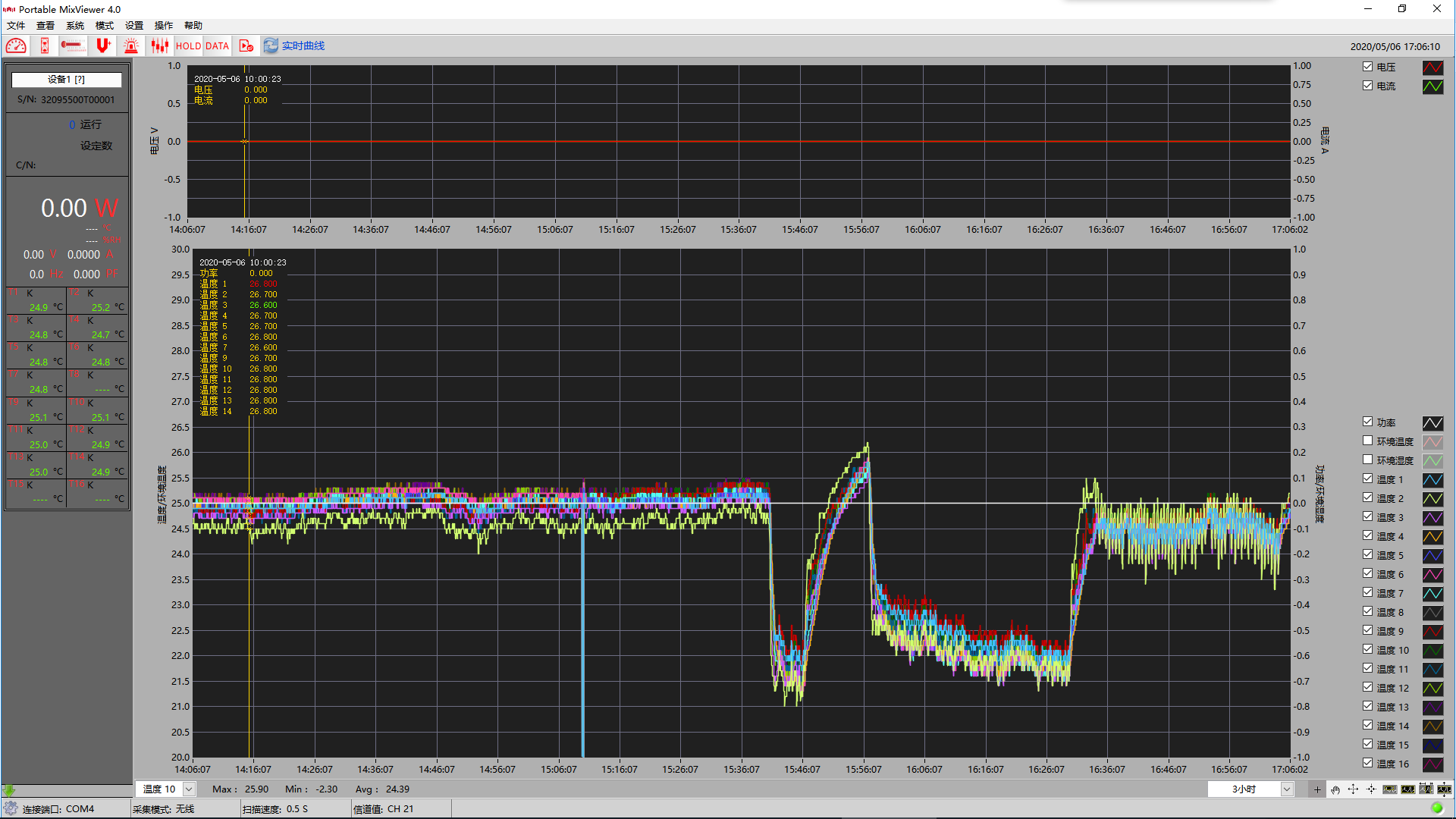Viewport: 1456px width, 819px height.
Task: Open the 设备1 device selector
Action: [67, 80]
